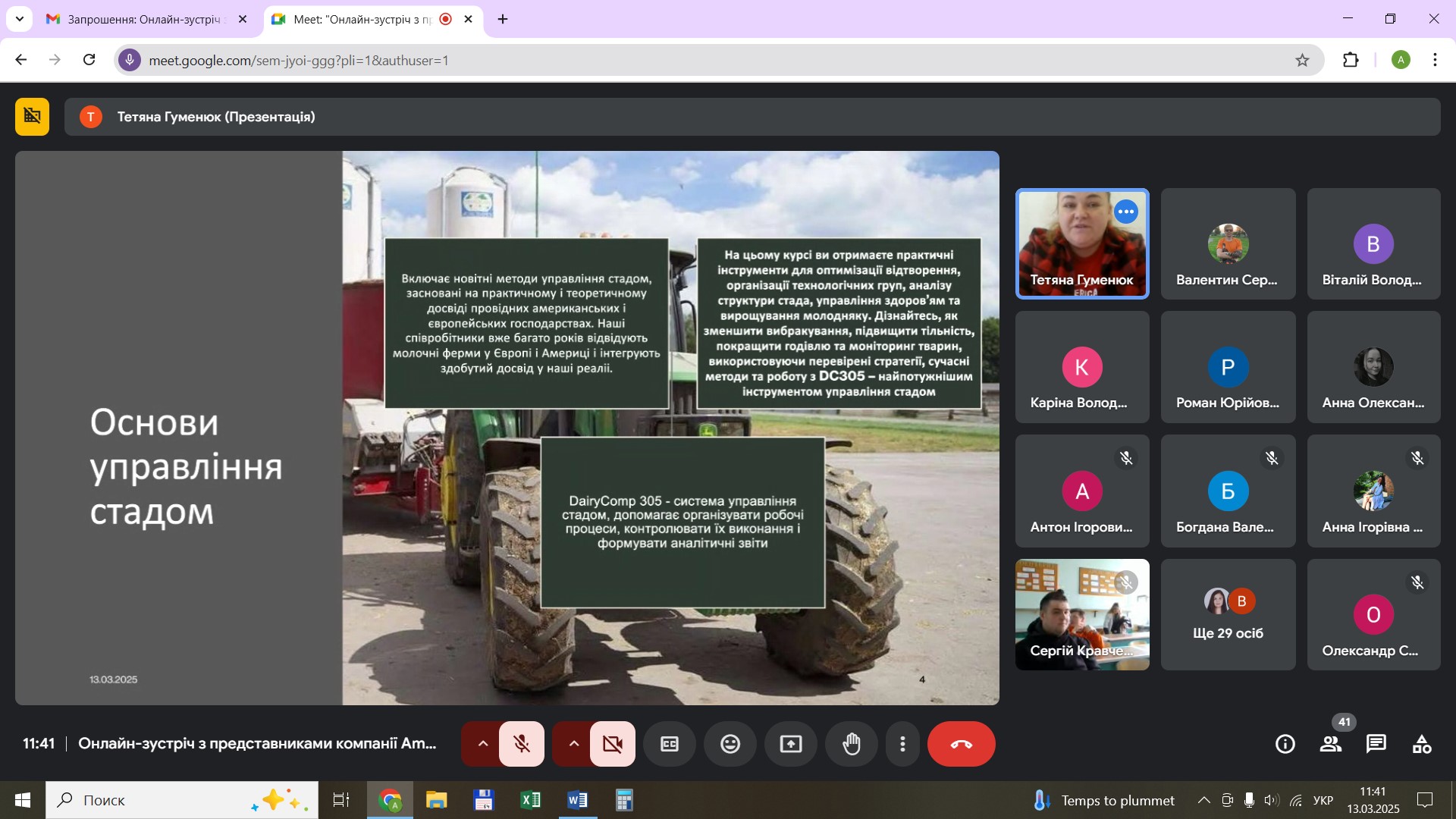Select Сергій Кравче... video tile

1082,614
